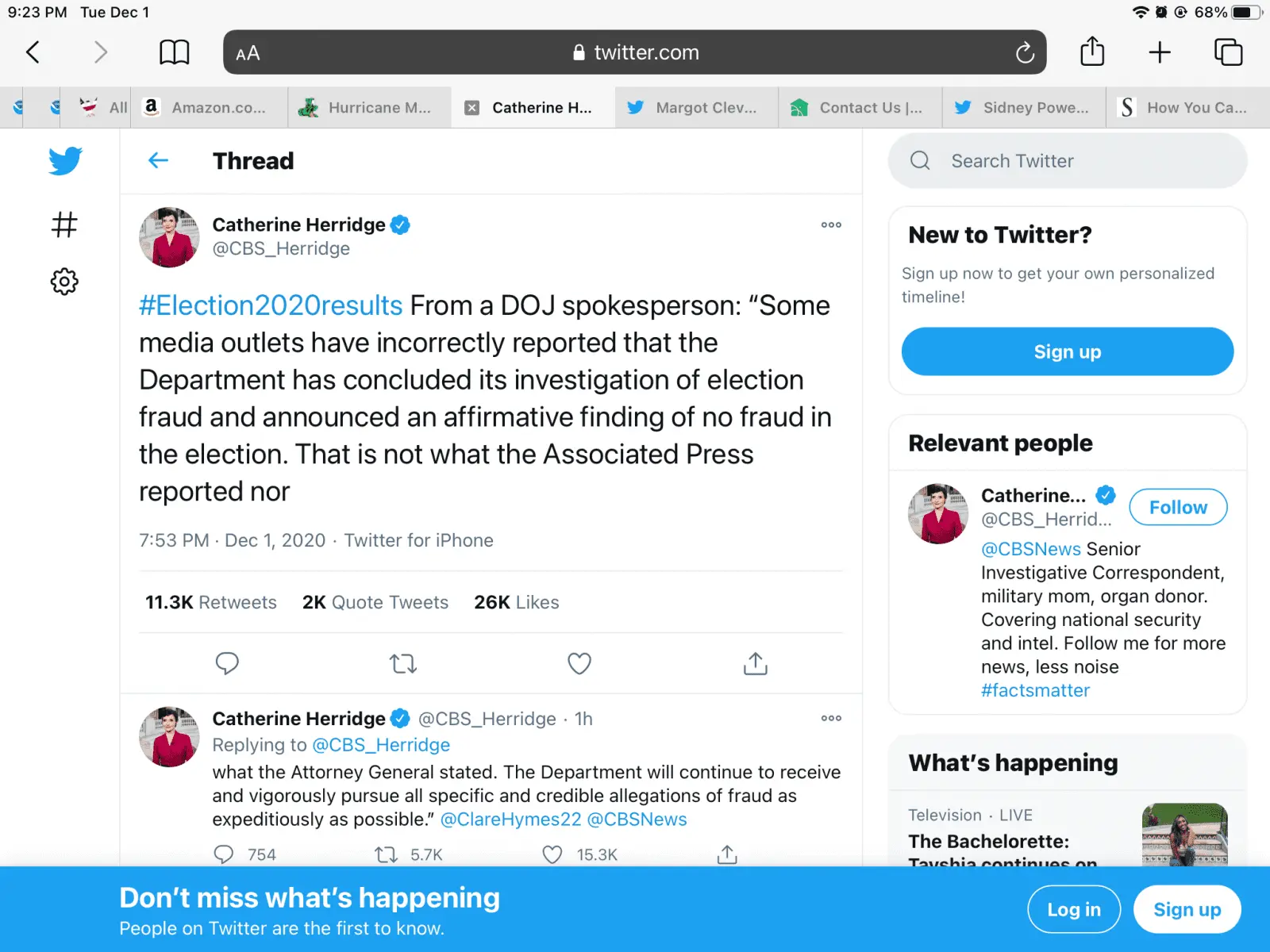This screenshot has height=952, width=1270.
Task: Open more options on reply tweet
Action: click(x=831, y=719)
